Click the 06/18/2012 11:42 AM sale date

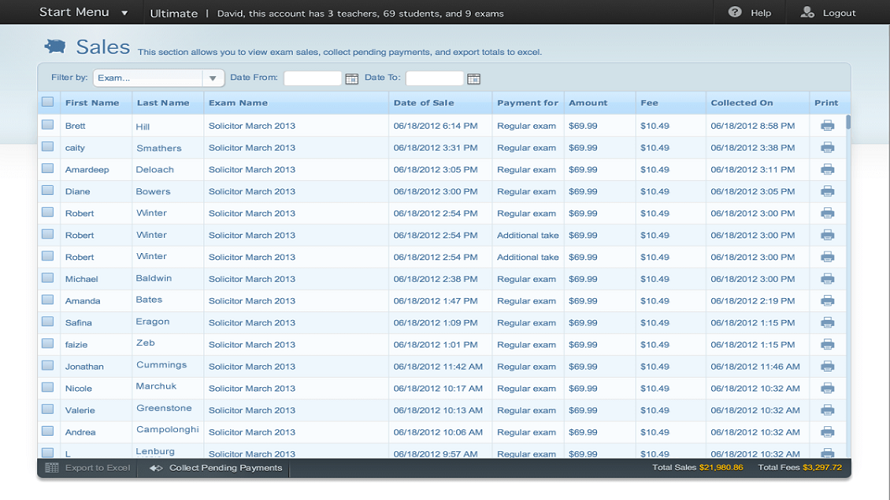438,366
